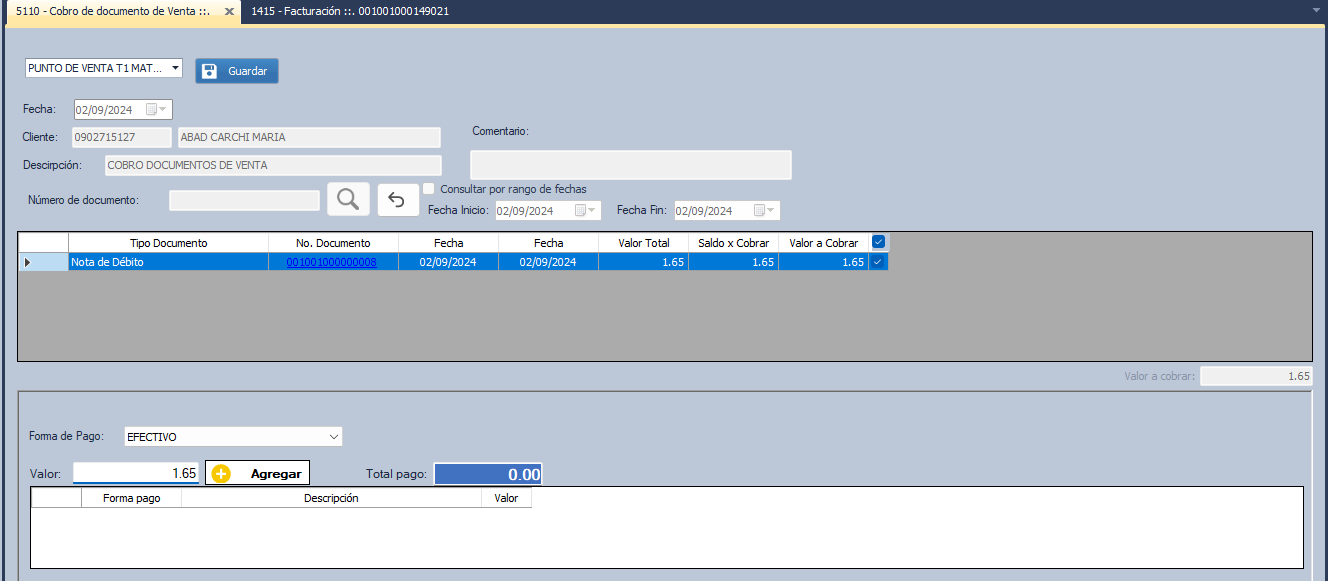The width and height of the screenshot is (1328, 581).
Task: Select the Nota de Débito cell
Action: [x=168, y=262]
